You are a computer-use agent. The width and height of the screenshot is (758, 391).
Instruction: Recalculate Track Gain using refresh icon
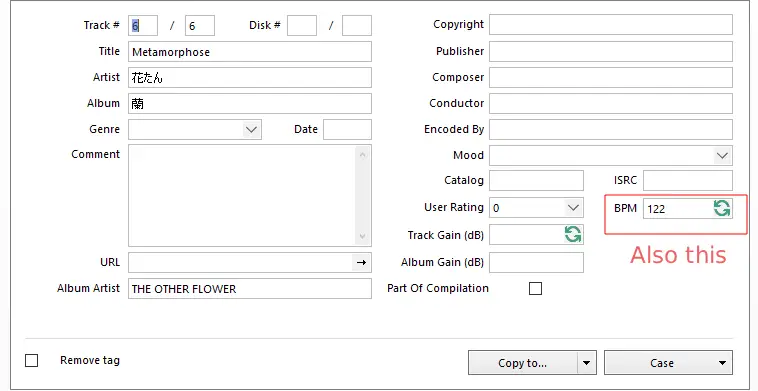pyautogui.click(x=573, y=235)
